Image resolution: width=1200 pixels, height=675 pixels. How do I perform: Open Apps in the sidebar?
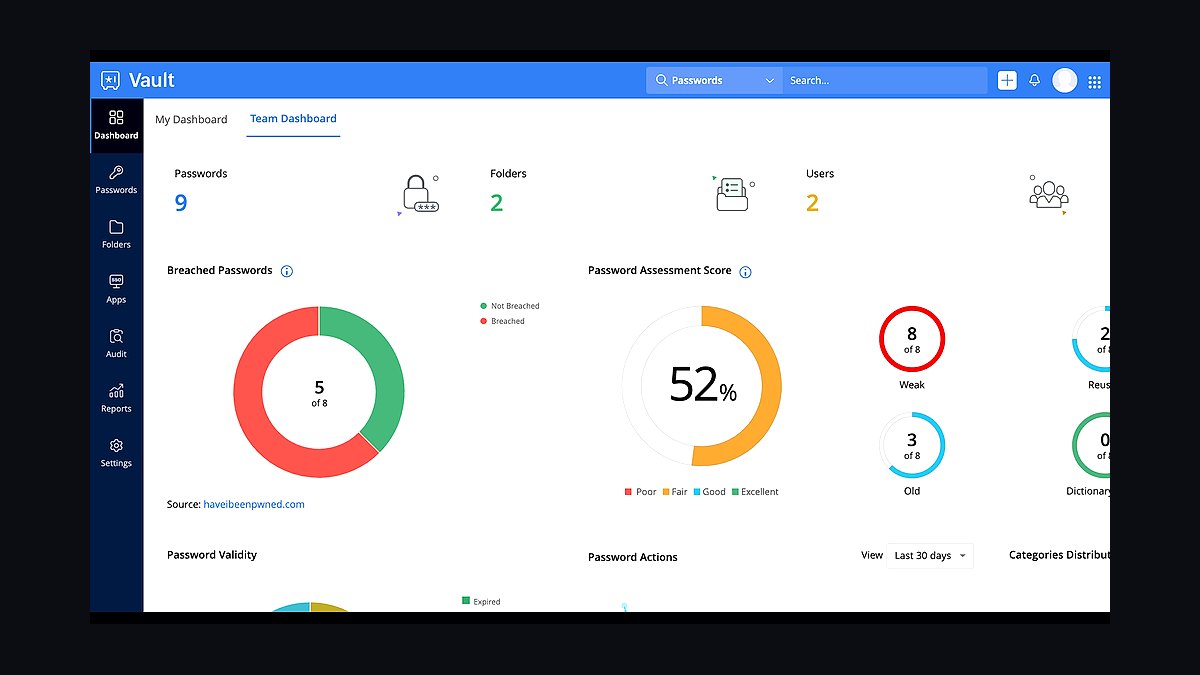point(116,289)
